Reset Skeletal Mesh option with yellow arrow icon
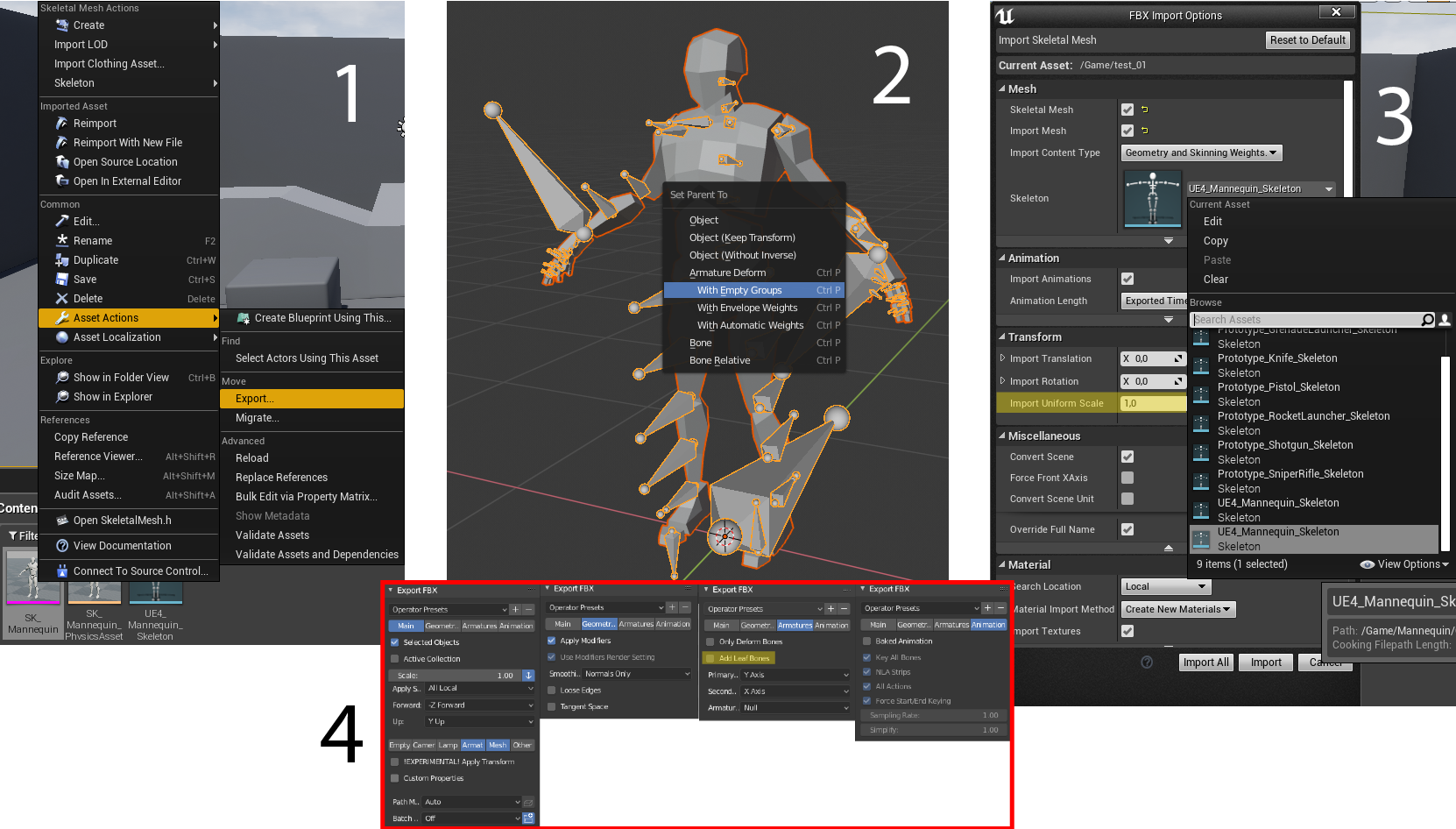 (x=1144, y=110)
